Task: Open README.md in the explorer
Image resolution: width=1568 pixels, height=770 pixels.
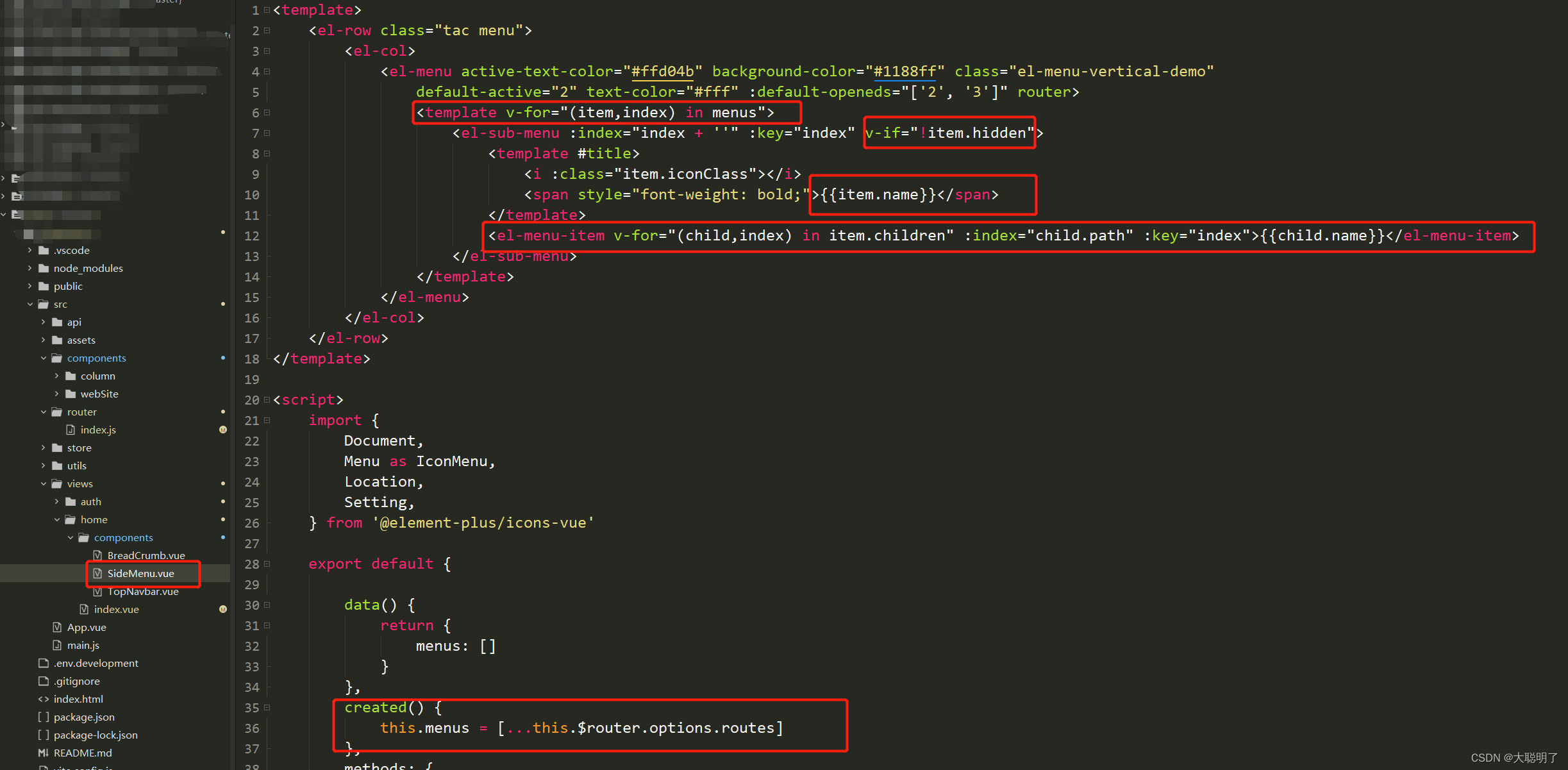Action: coord(83,753)
